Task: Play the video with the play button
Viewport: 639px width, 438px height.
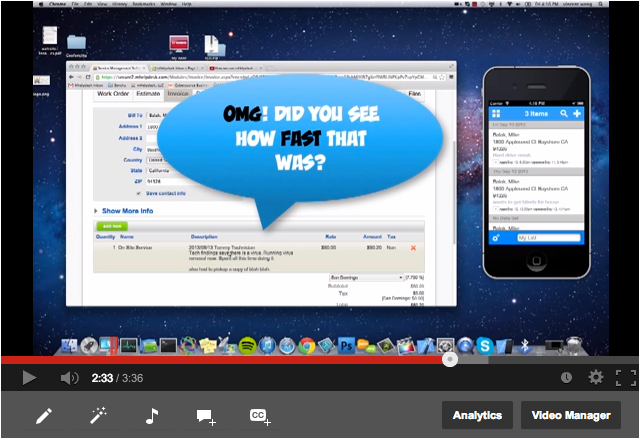Action: pyautogui.click(x=29, y=378)
